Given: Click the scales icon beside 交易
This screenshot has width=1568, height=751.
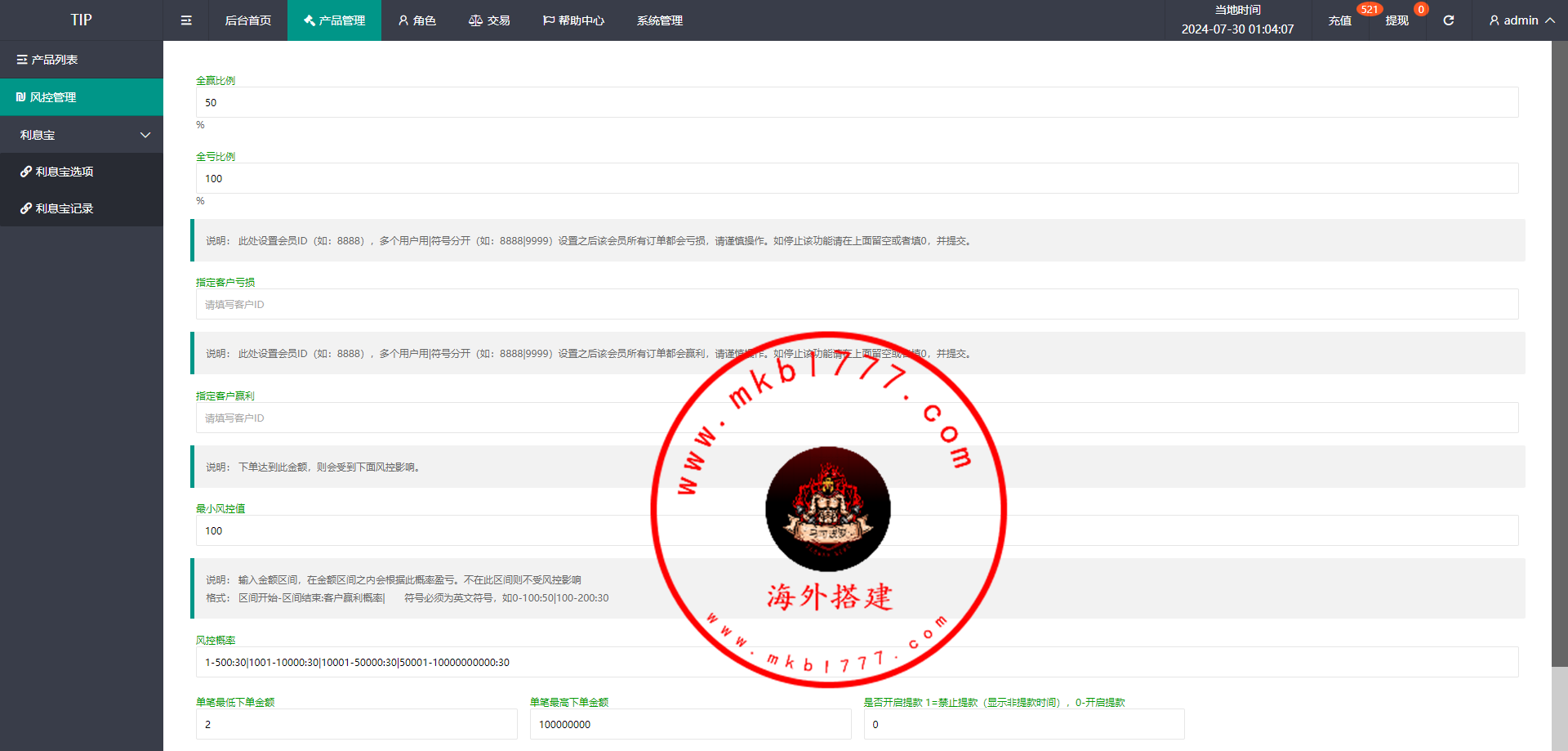Looking at the screenshot, I should (475, 20).
